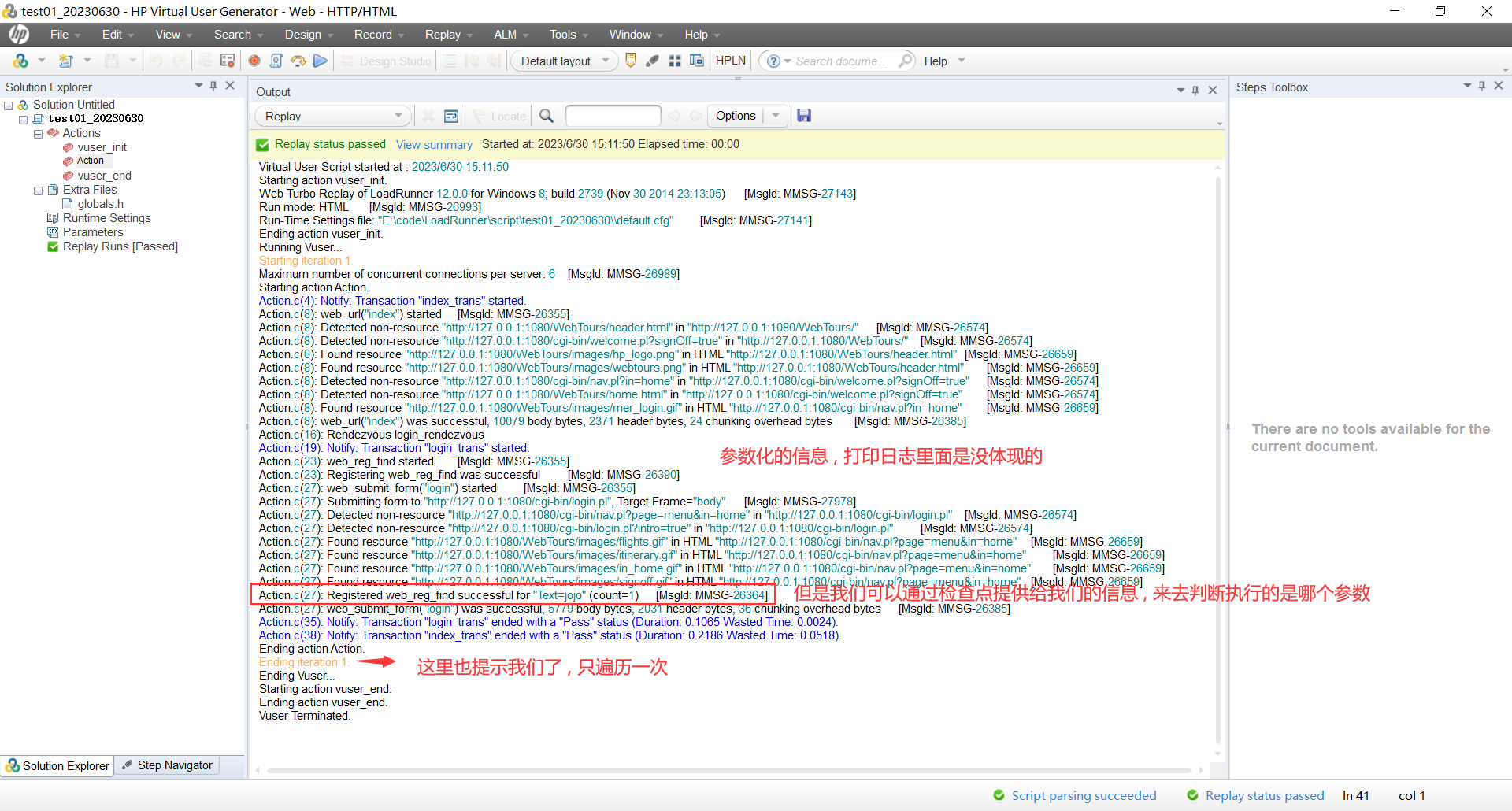Screen dimensions: 1512x811
Task: Click the feather-shaped toolbar icon
Action: 653,61
